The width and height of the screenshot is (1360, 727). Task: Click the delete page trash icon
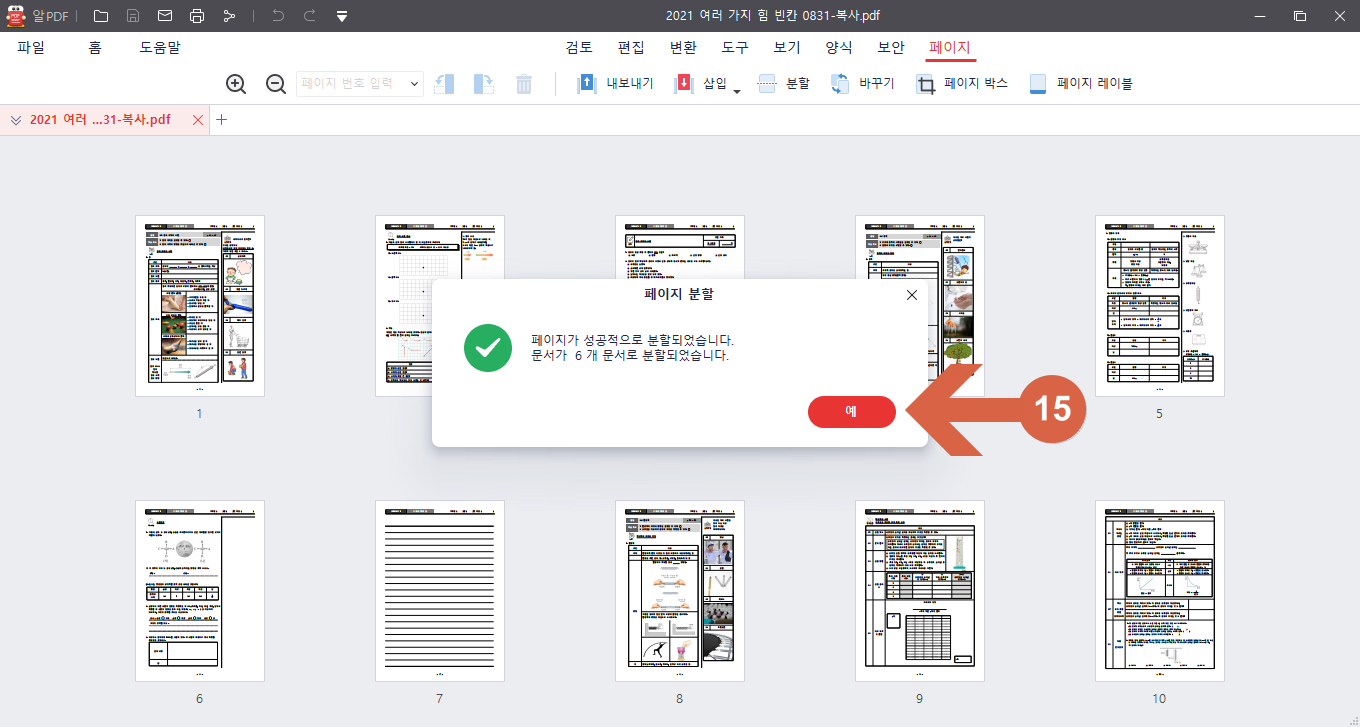(x=523, y=84)
